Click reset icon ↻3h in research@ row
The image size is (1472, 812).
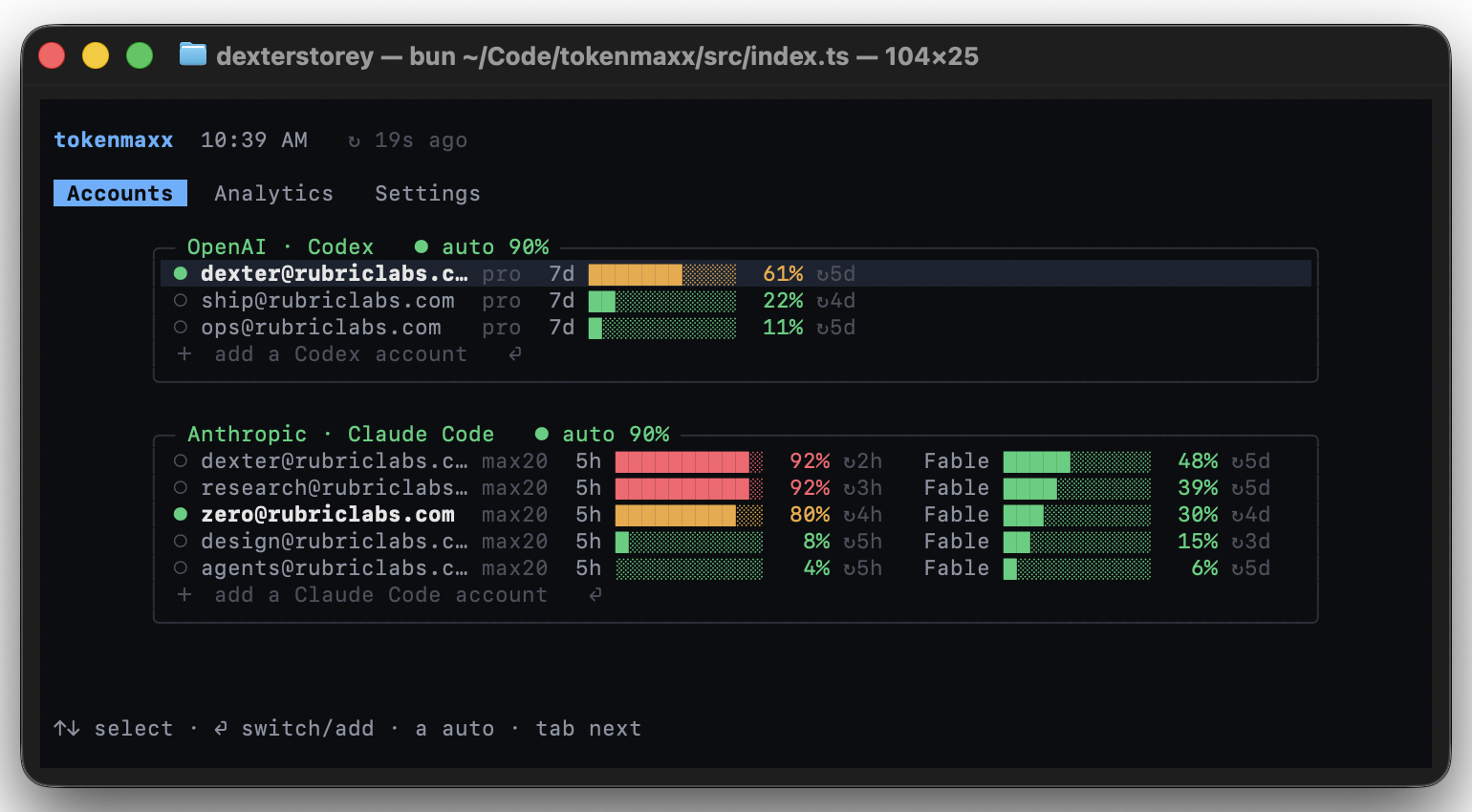tap(850, 489)
